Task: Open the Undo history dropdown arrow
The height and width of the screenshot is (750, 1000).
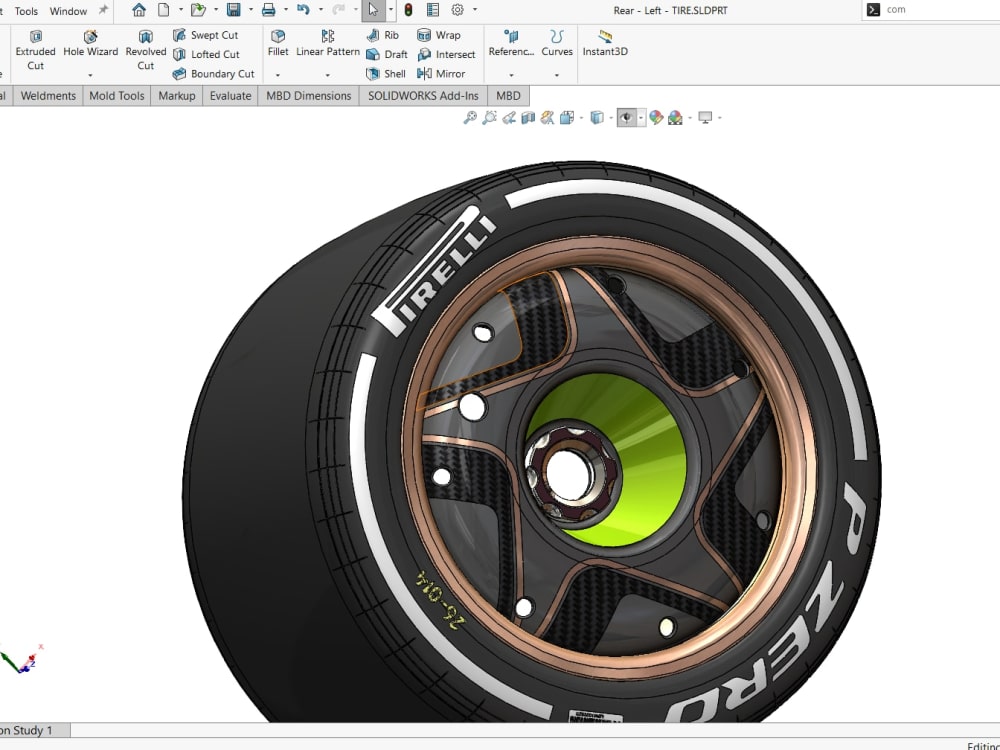Action: (x=320, y=10)
